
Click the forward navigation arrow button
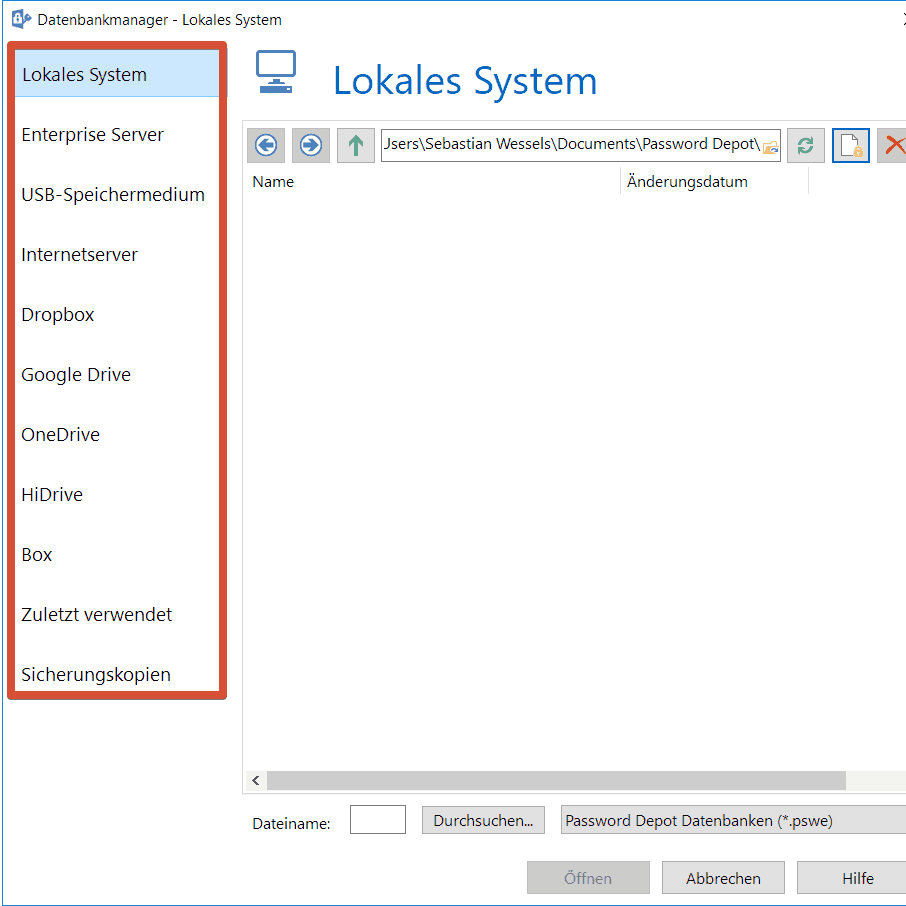311,145
